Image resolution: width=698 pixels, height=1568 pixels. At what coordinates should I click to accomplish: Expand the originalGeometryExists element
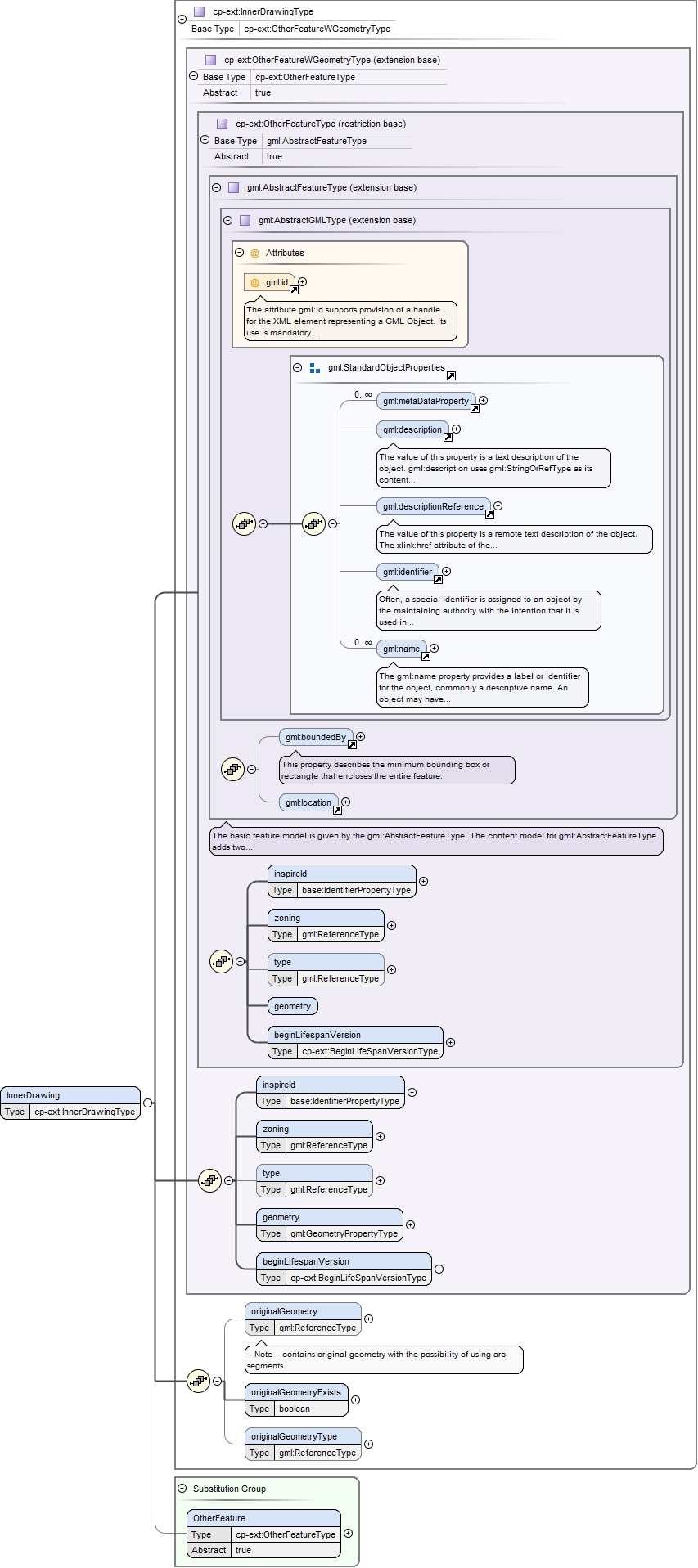355,1400
